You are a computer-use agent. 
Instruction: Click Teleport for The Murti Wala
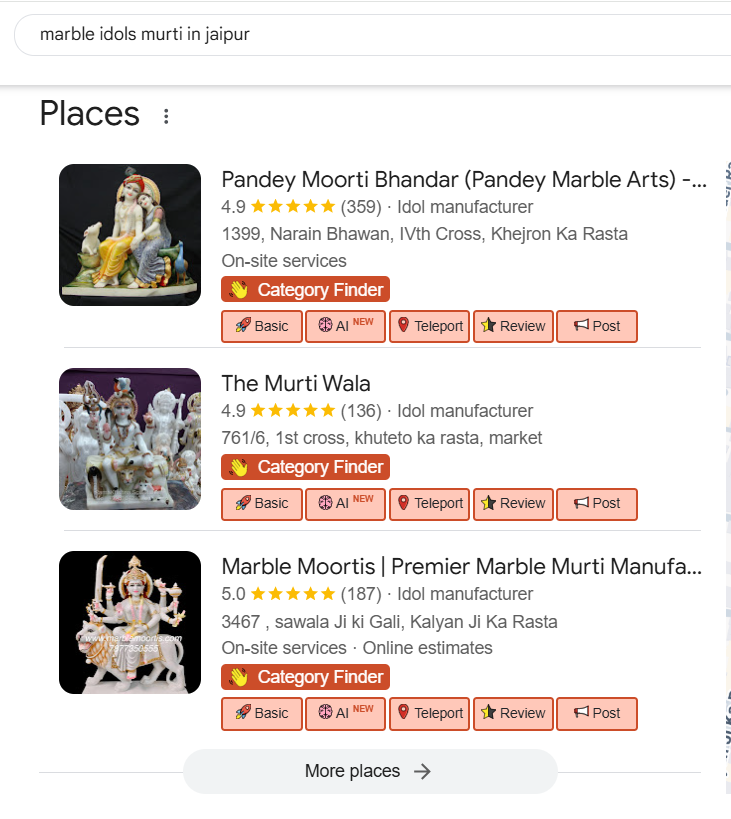tap(429, 503)
